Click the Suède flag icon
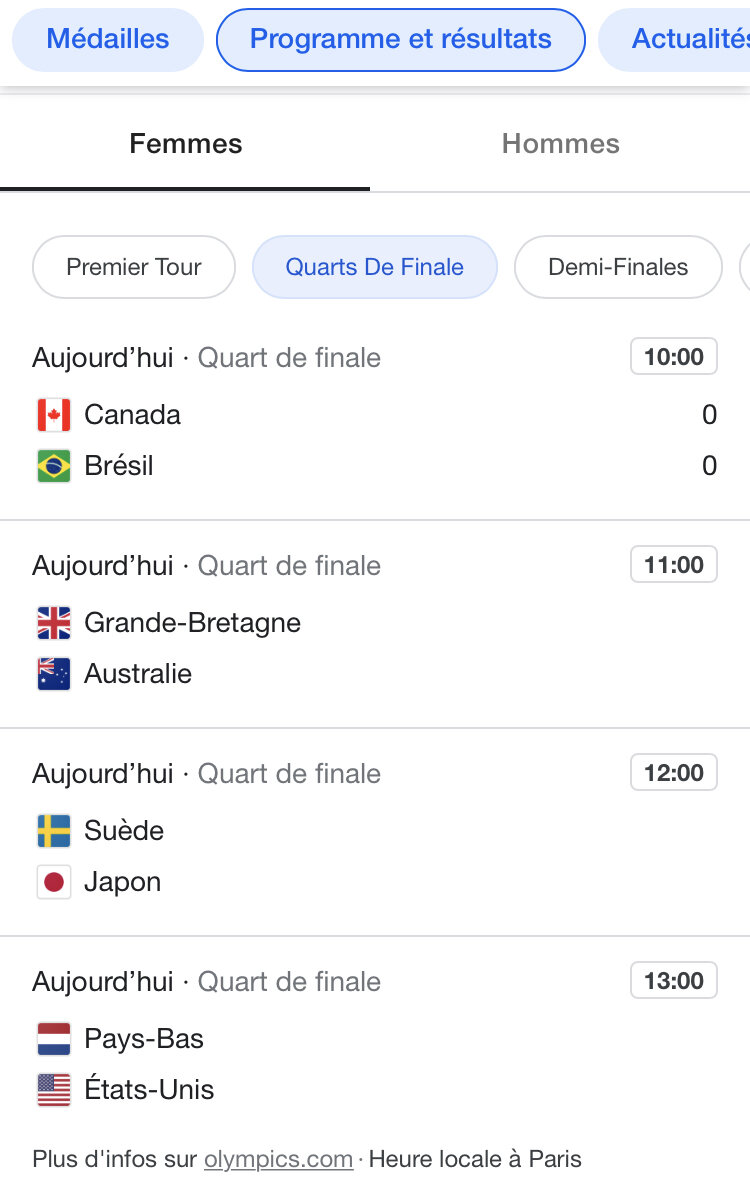The width and height of the screenshot is (750, 1181). pyautogui.click(x=53, y=831)
